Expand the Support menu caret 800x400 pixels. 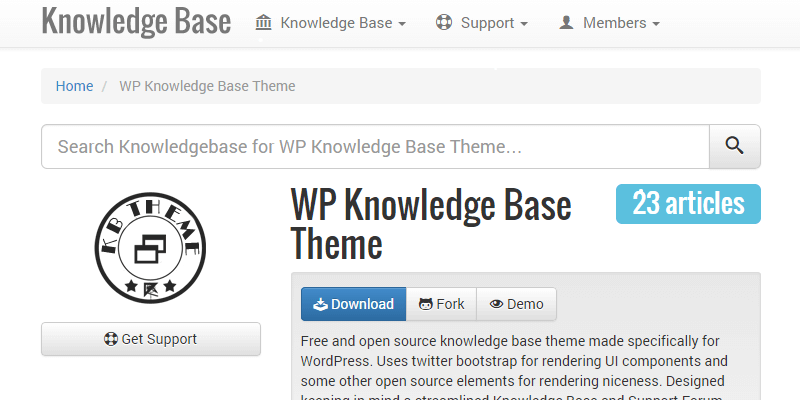[x=524, y=24]
